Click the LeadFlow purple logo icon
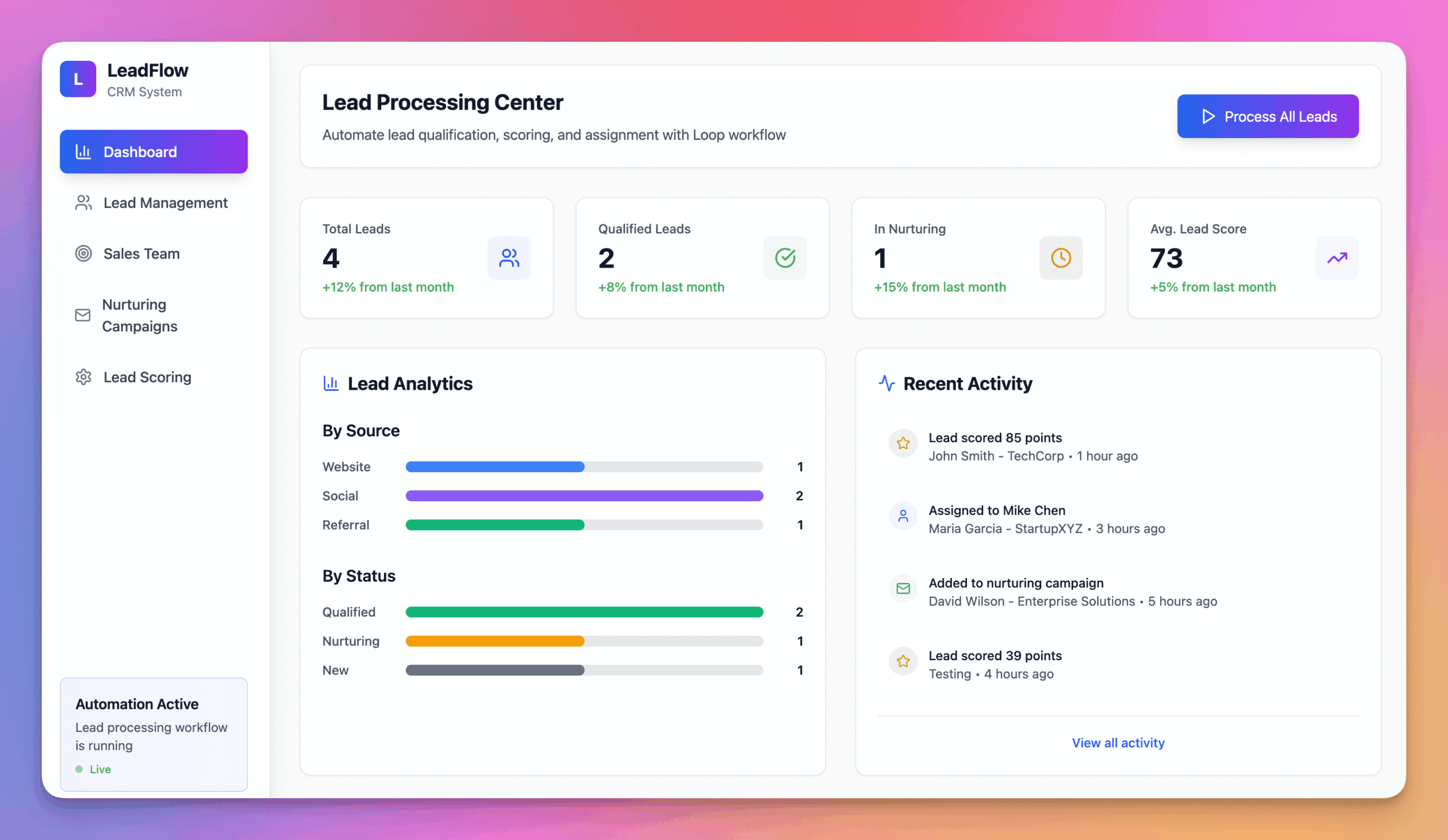Image resolution: width=1448 pixels, height=840 pixels. [77, 79]
